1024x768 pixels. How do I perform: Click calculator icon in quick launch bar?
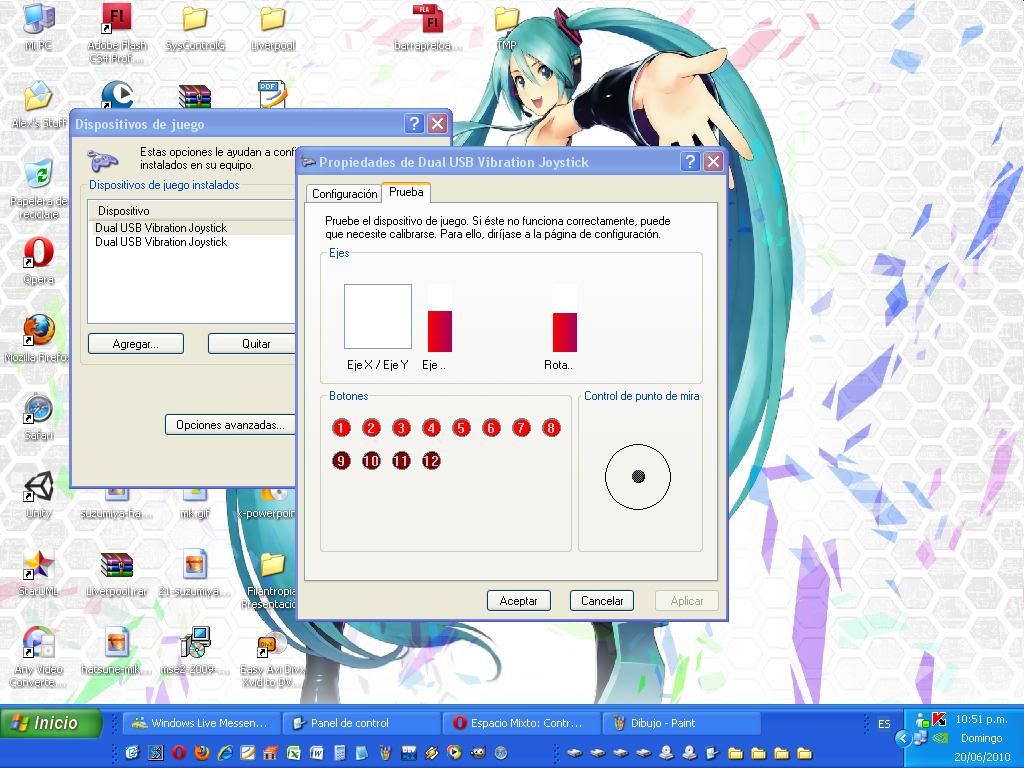(340, 753)
